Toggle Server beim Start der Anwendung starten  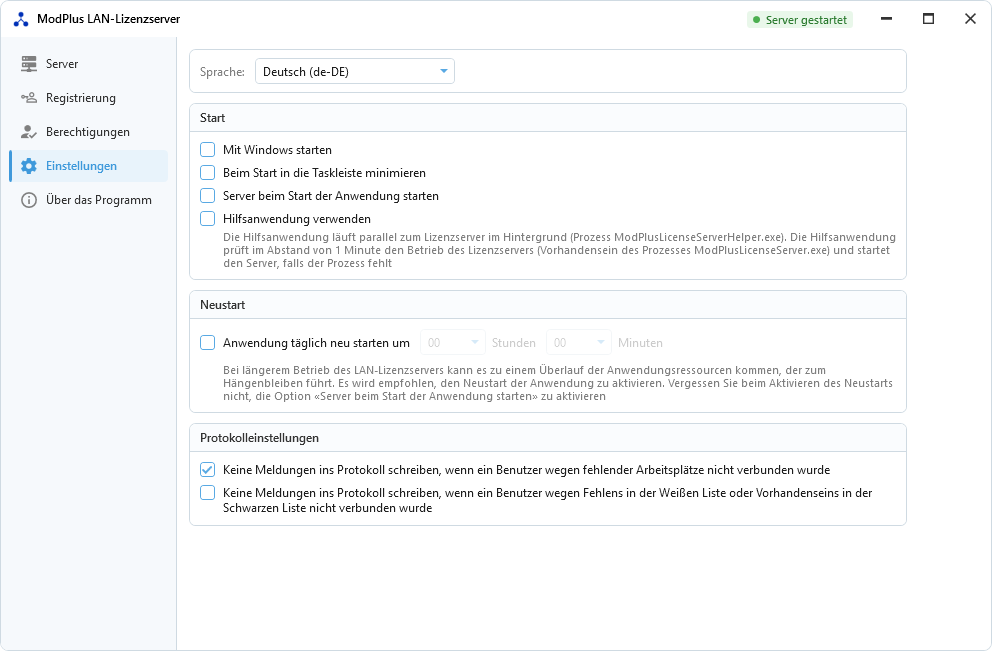click(208, 195)
